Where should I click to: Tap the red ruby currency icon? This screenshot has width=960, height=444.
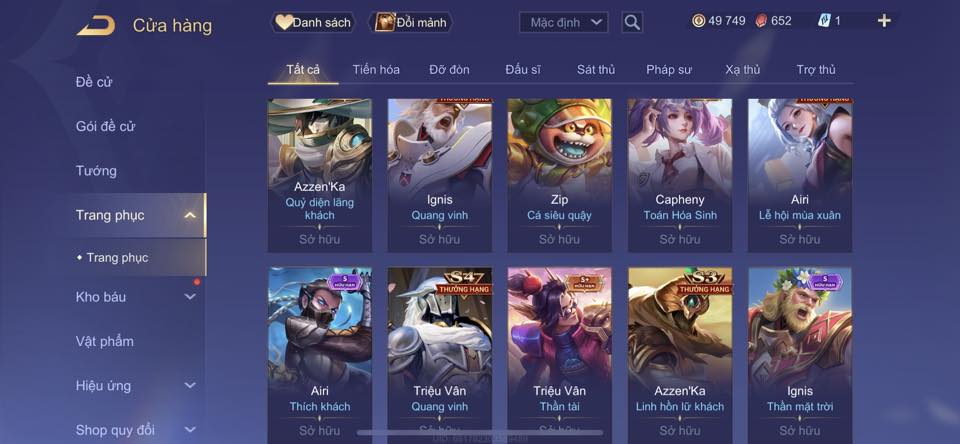[x=760, y=21]
